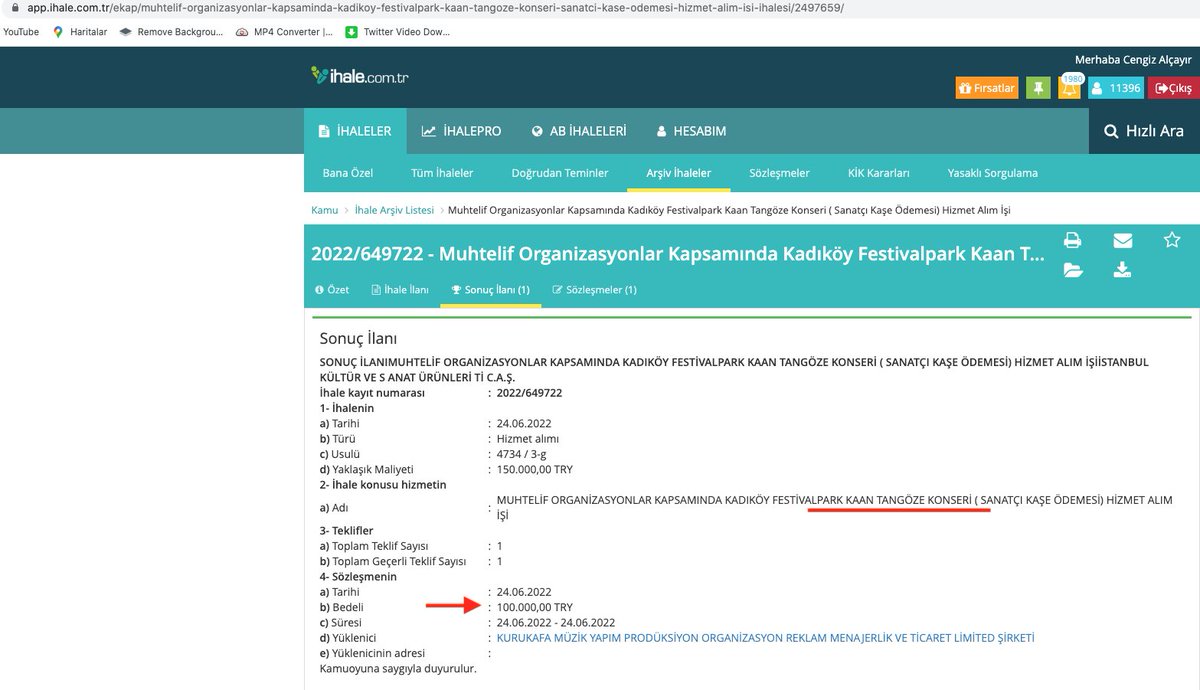Go to Doğrudan Teminler submenu
Screen dimensions: 1200x690
(560, 173)
